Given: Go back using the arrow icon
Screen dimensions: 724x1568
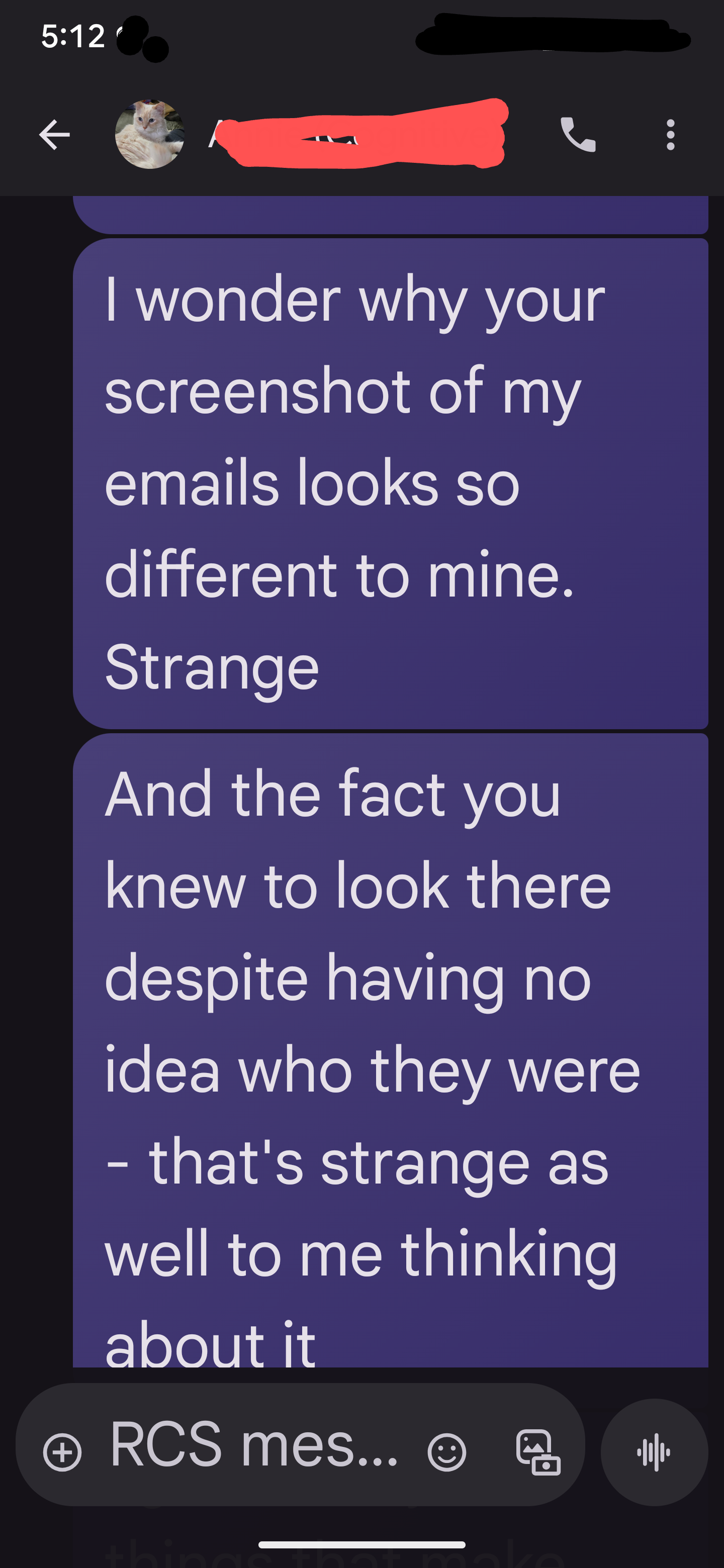Looking at the screenshot, I should point(54,135).
